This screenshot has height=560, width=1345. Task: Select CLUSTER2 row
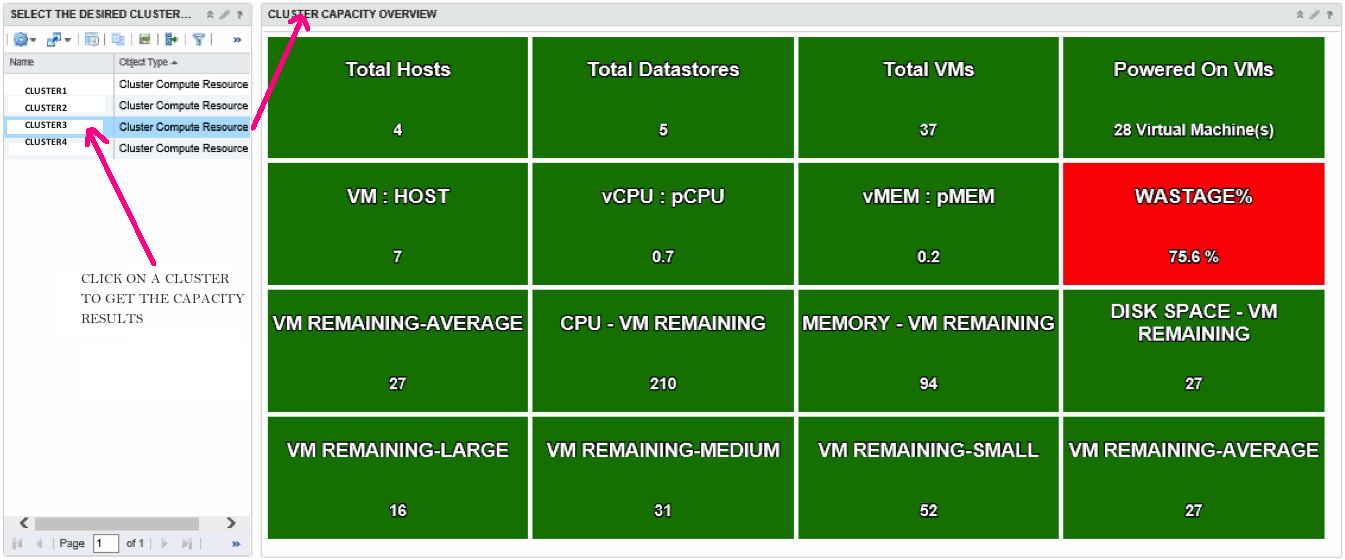click(46, 108)
